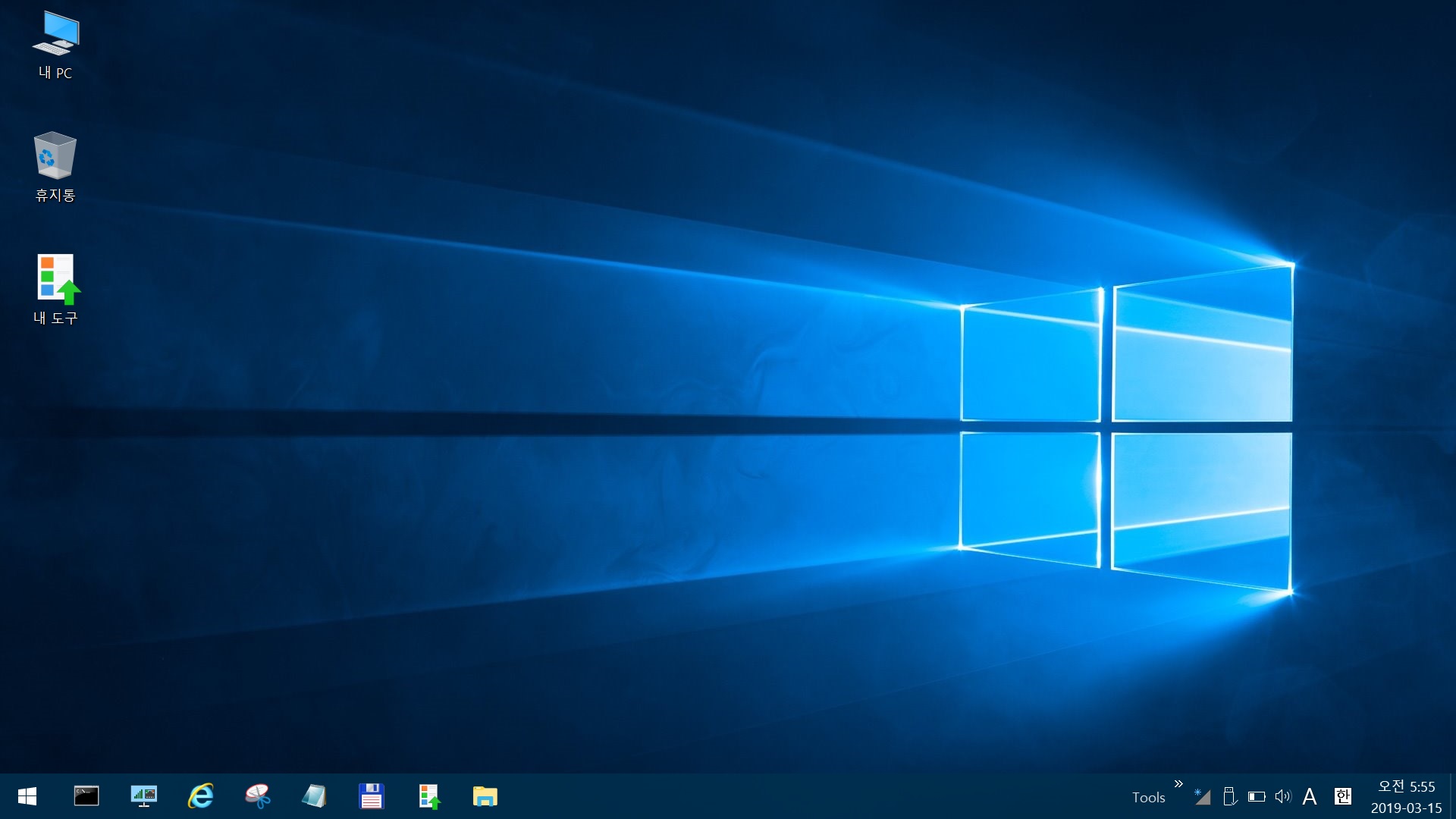Click the safely remove hardware USB icon

click(1230, 796)
